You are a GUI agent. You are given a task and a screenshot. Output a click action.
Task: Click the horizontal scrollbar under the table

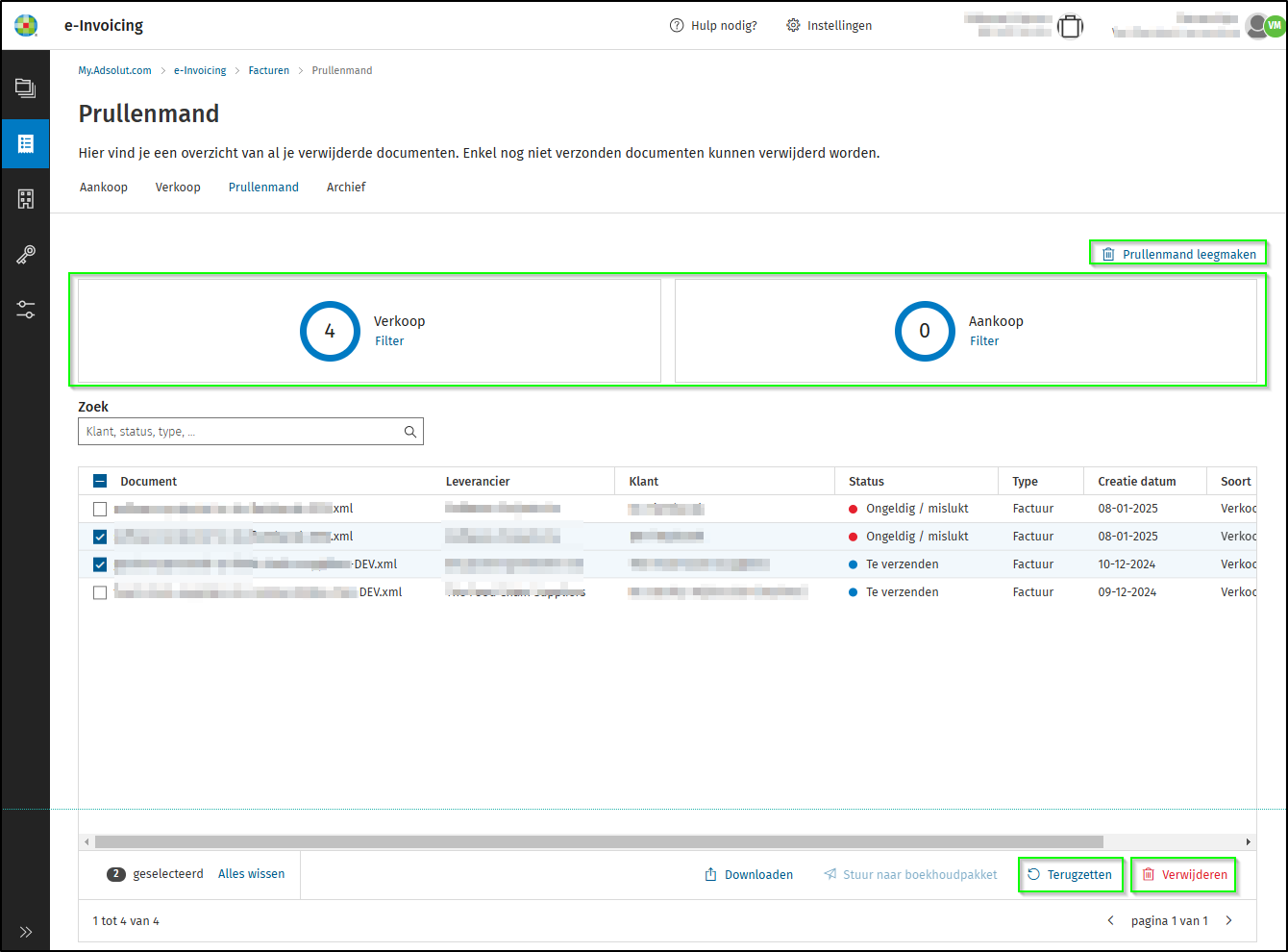click(x=598, y=842)
